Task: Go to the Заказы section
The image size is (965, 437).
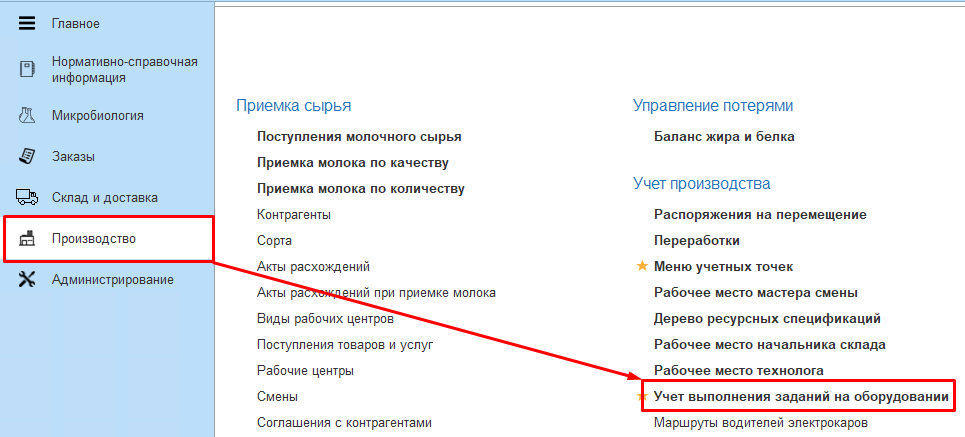Action: tap(73, 156)
